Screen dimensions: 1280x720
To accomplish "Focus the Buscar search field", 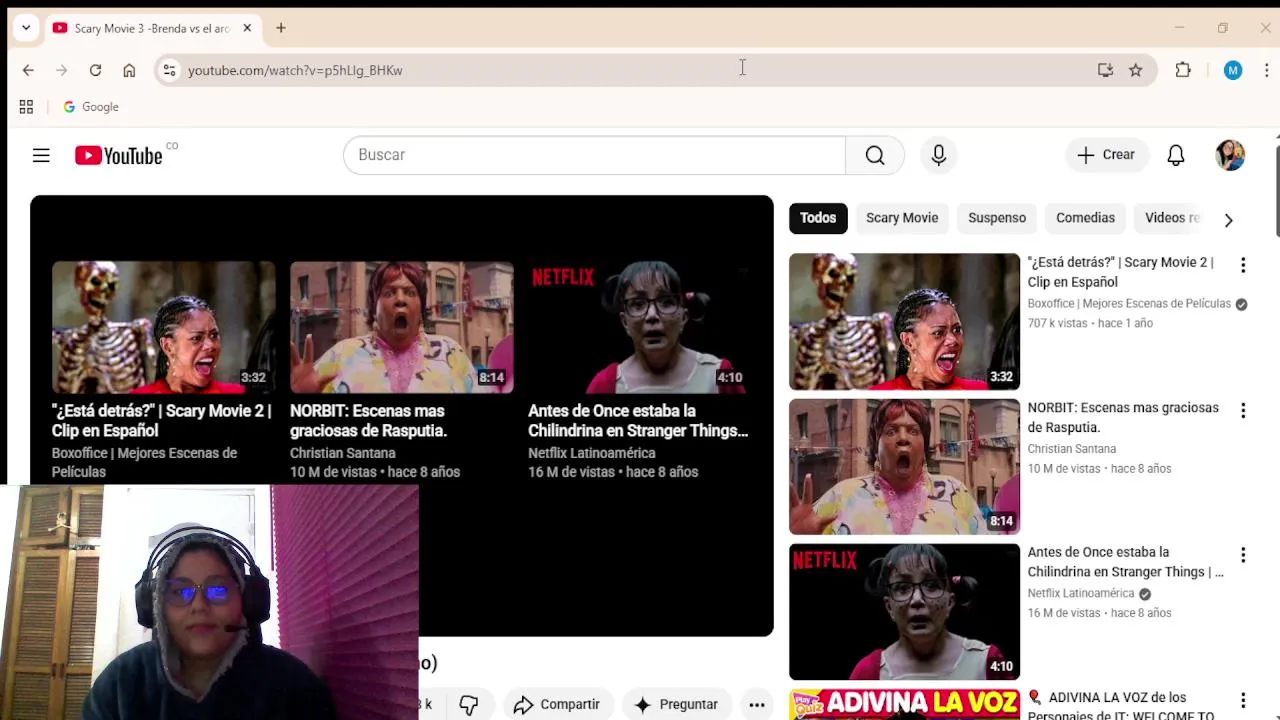I will (x=594, y=155).
